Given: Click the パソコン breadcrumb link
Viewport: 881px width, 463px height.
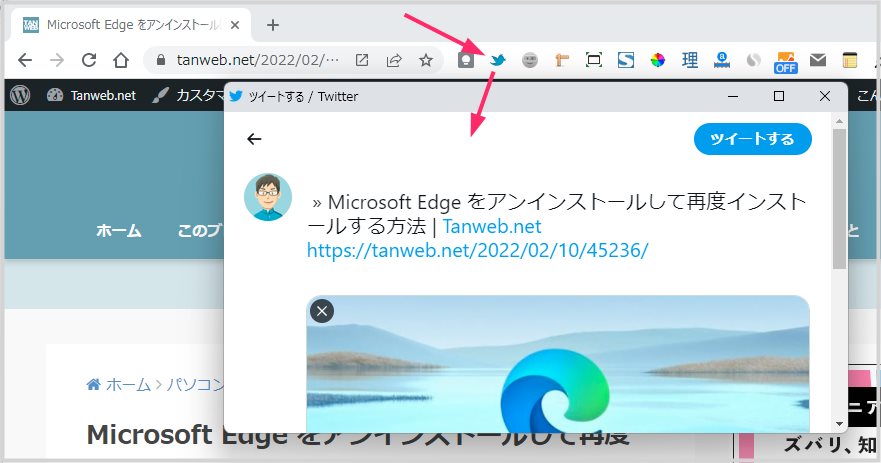Looking at the screenshot, I should pyautogui.click(x=196, y=384).
